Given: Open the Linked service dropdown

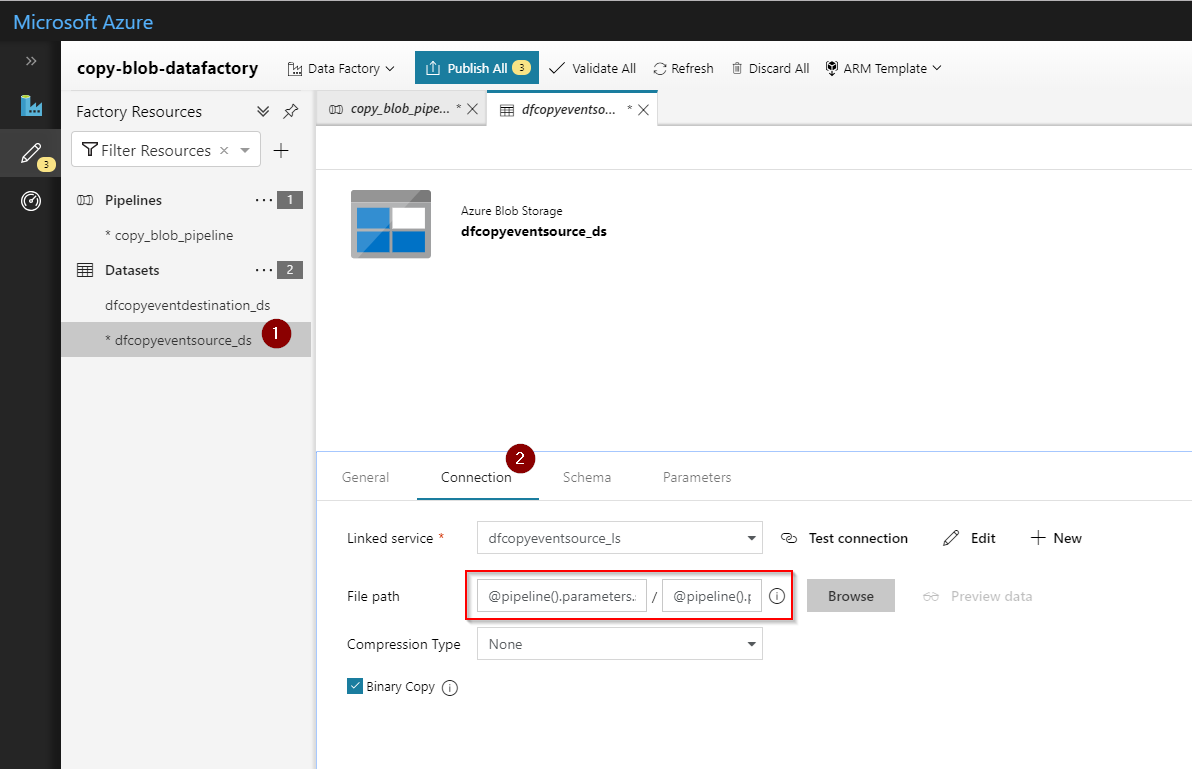Looking at the screenshot, I should click(620, 538).
